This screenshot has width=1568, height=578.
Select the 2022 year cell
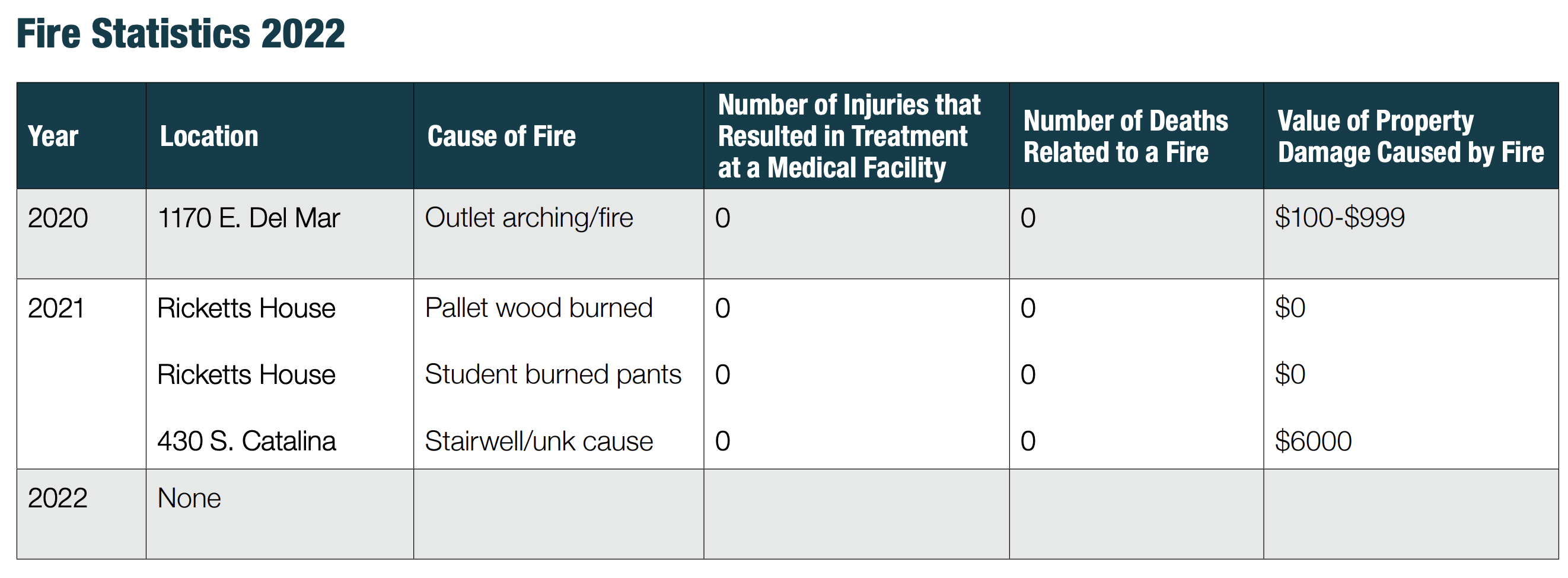click(x=58, y=498)
